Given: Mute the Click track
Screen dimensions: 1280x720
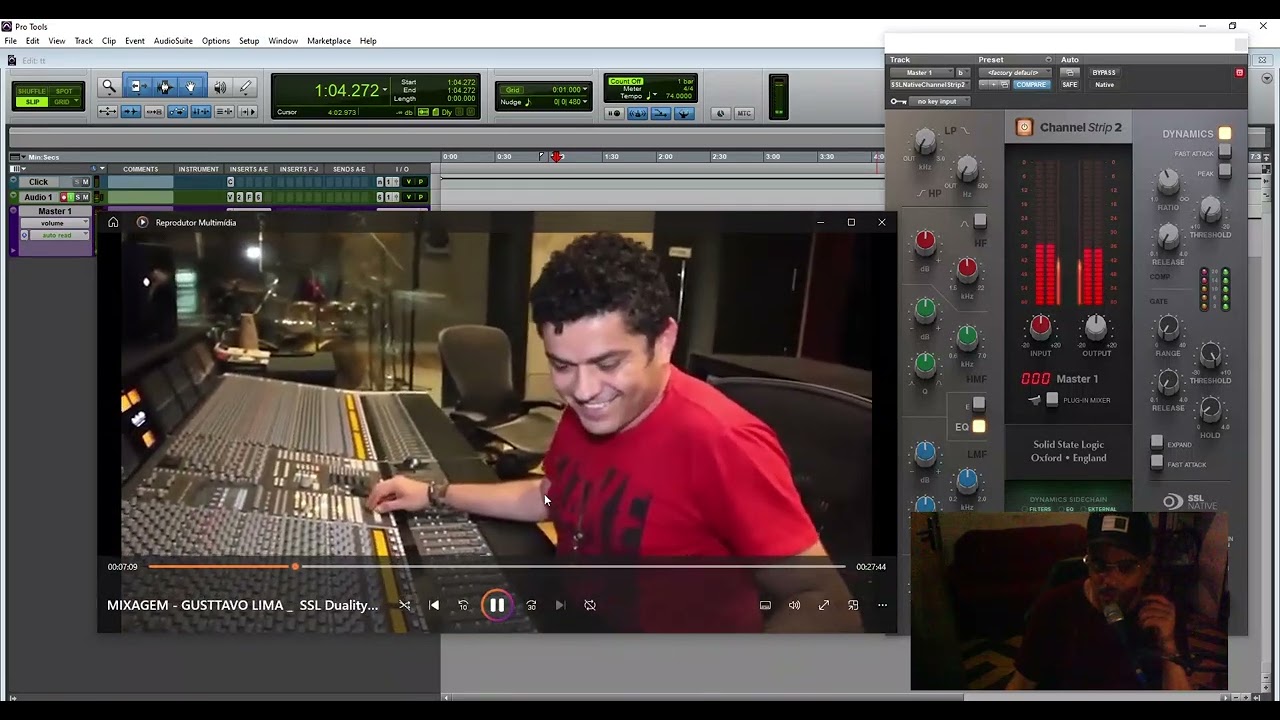Looking at the screenshot, I should 86,182.
